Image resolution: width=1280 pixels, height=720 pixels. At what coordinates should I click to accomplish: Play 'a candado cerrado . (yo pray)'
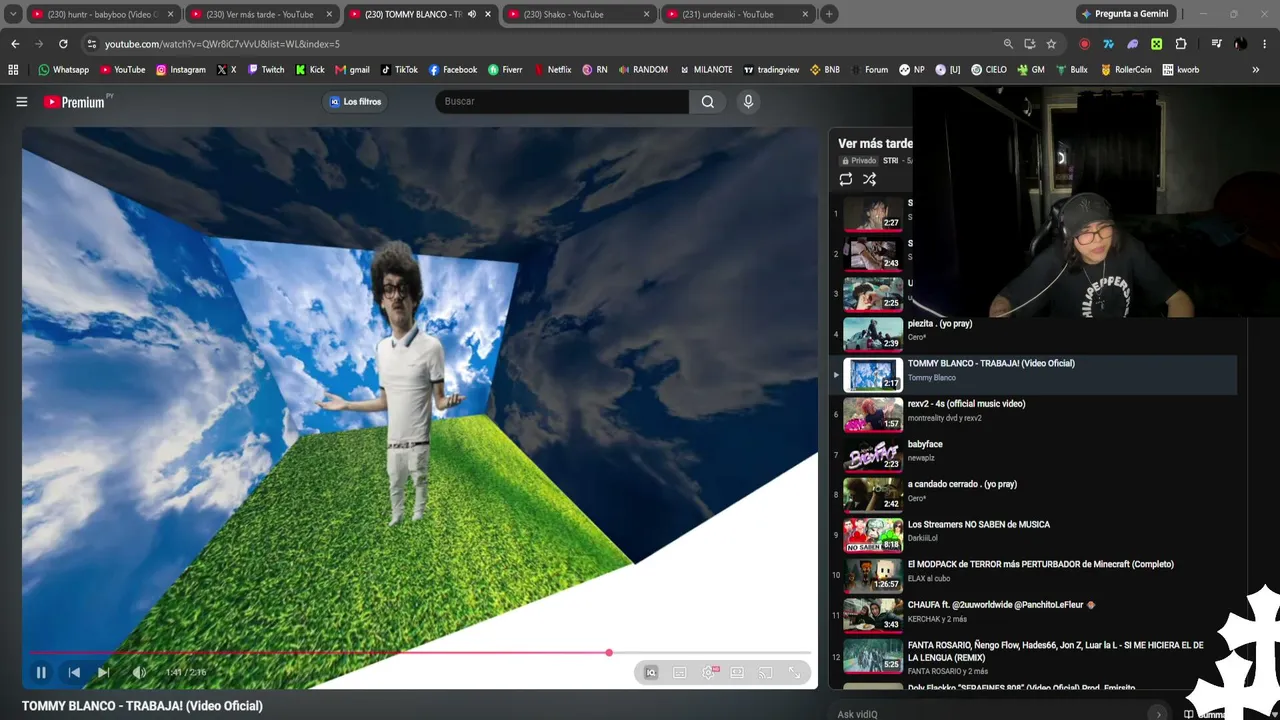[x=962, y=484]
